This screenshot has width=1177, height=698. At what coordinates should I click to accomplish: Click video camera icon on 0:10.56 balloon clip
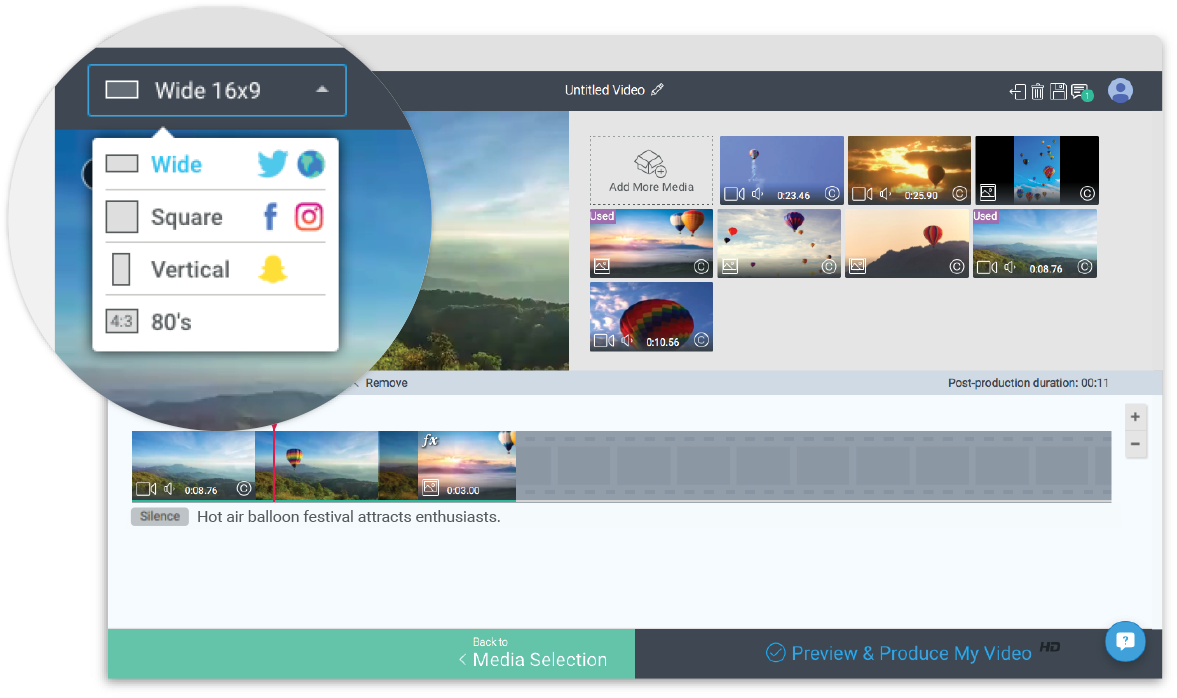pos(604,341)
